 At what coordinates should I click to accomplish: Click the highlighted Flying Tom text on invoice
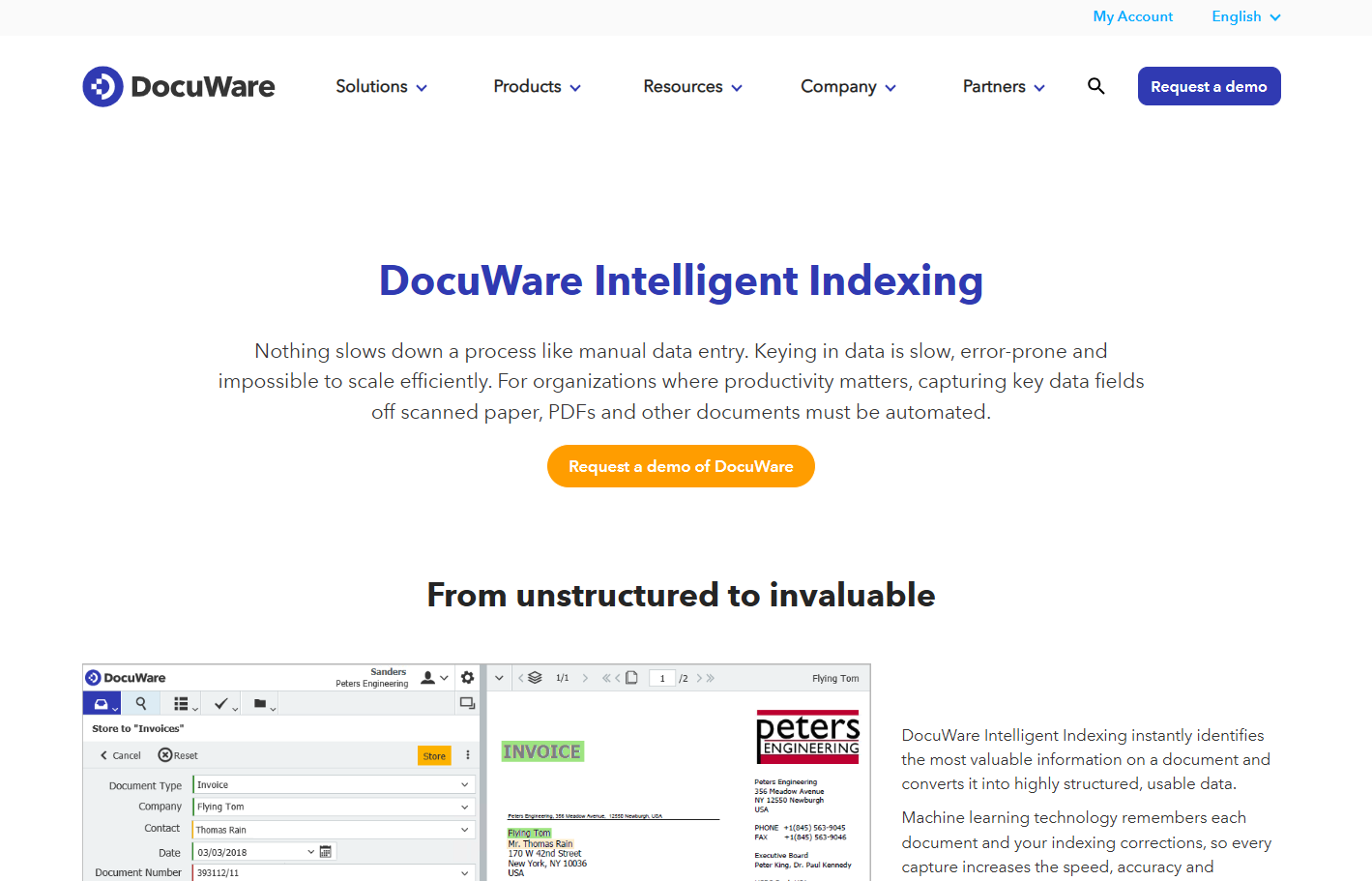coord(529,833)
